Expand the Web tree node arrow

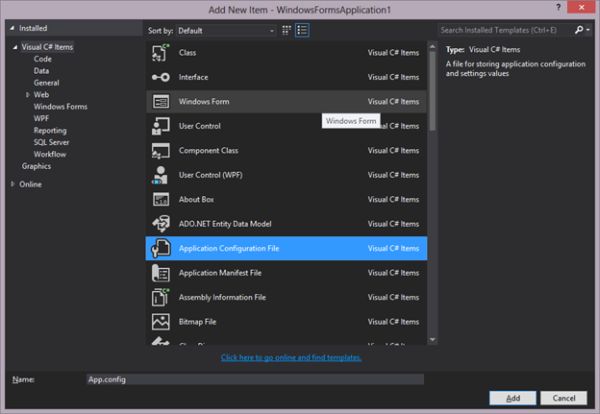click(28, 95)
